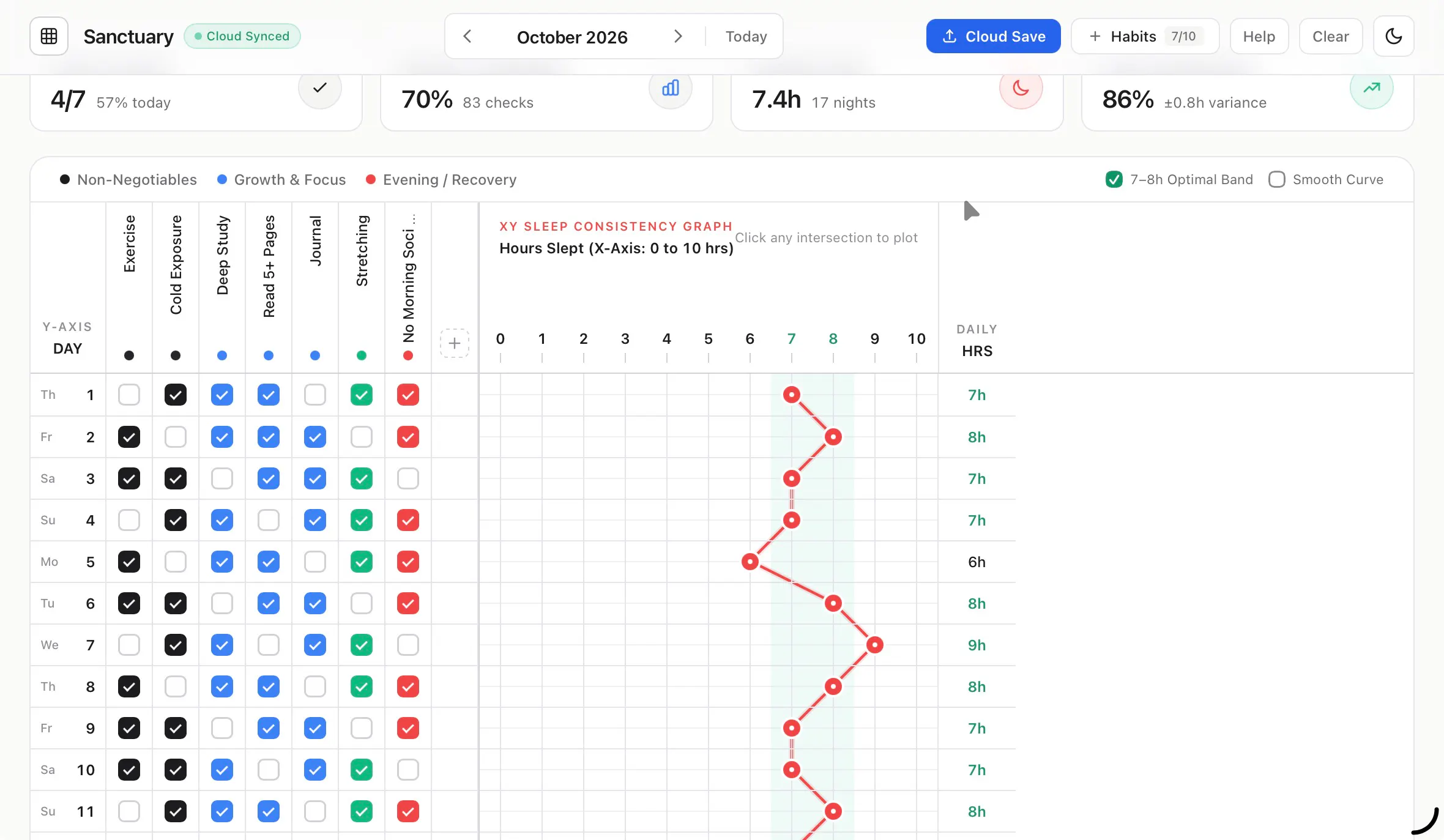Enable the Smooth Curve checkbox
Screen dimensions: 1444x840
coord(1276,179)
